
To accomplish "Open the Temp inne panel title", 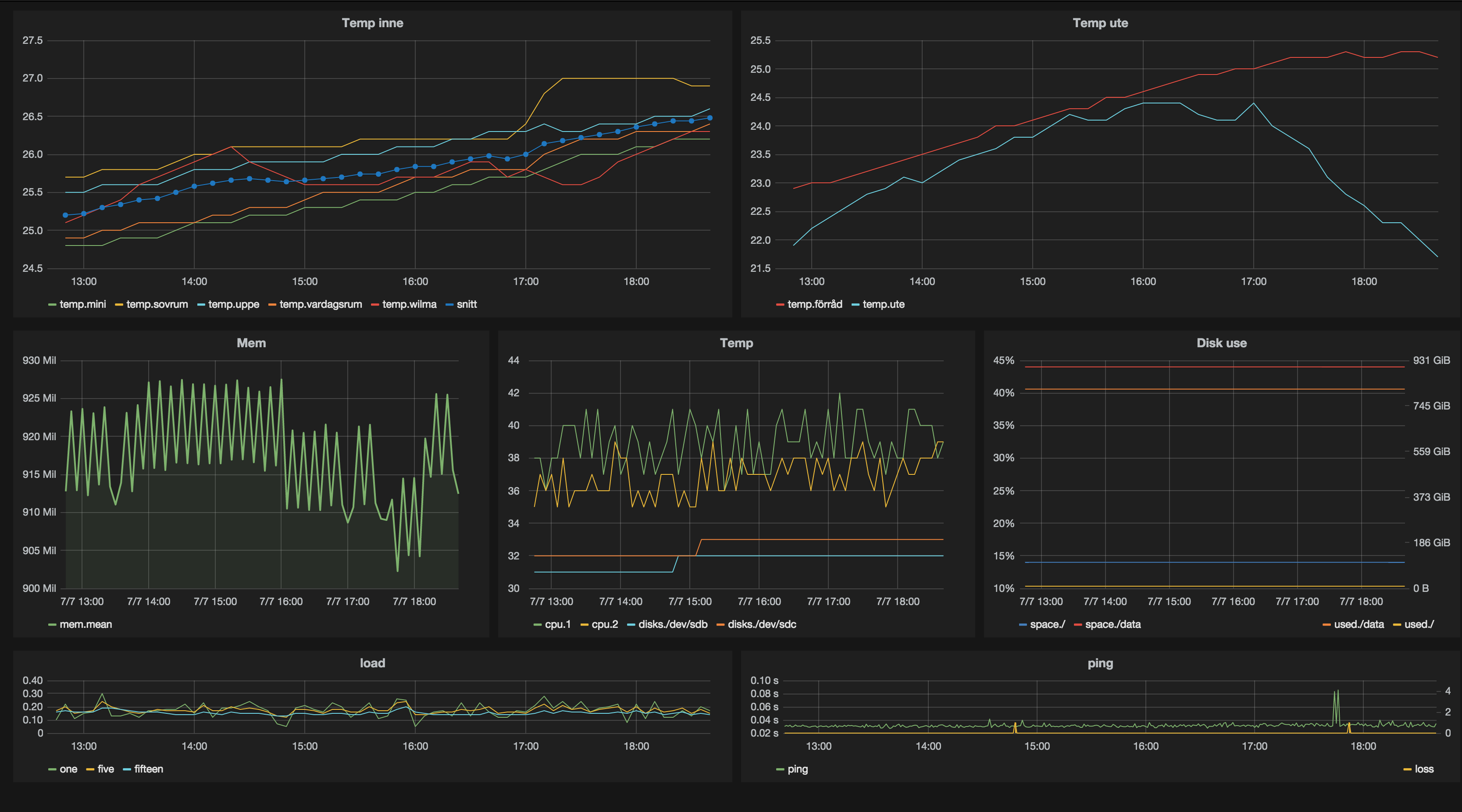I will tap(372, 23).
